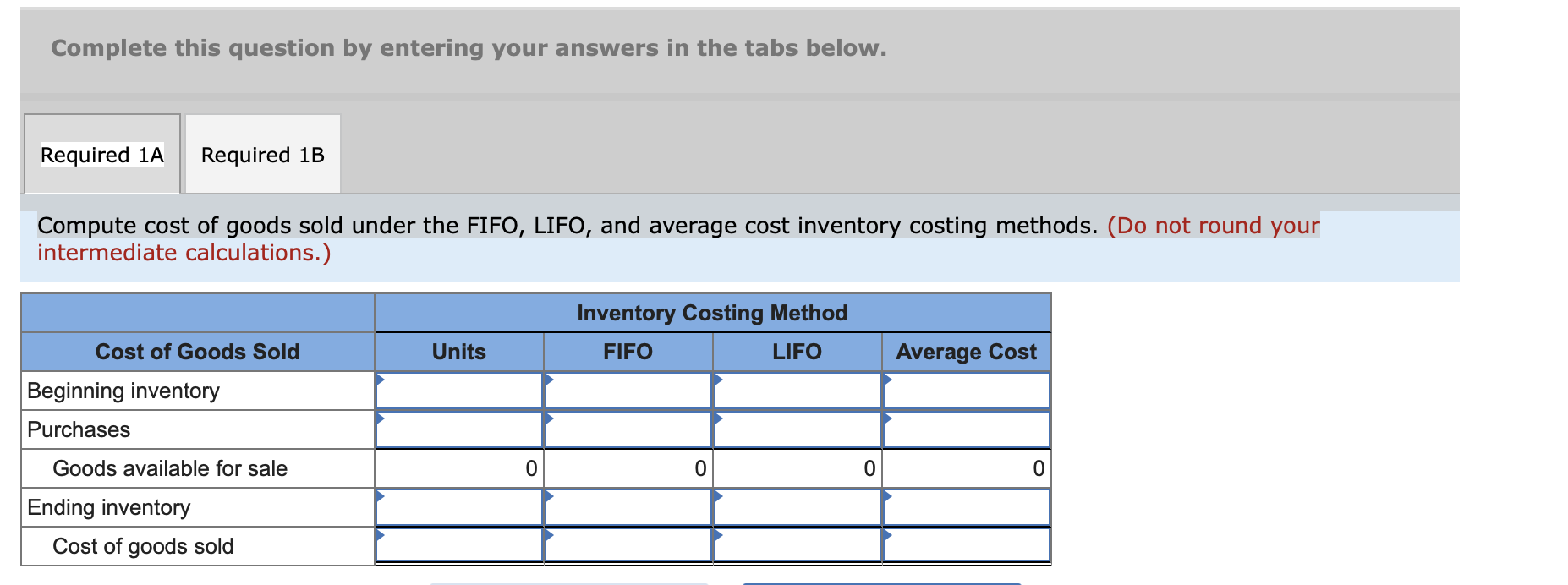Switch to the Required 1A tab
Image resolution: width=1568 pixels, height=585 pixels.
[x=101, y=155]
